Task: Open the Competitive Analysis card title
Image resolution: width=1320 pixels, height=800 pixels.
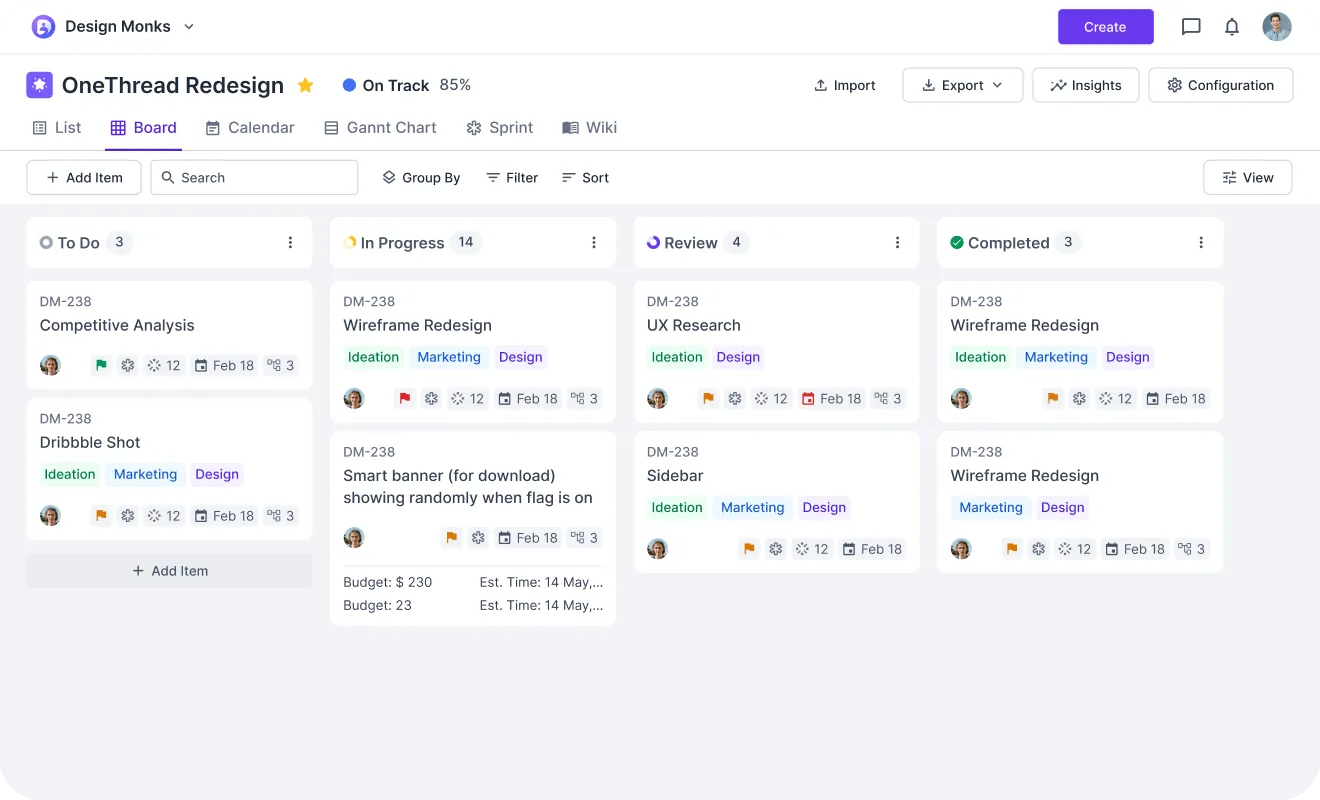Action: pos(117,325)
